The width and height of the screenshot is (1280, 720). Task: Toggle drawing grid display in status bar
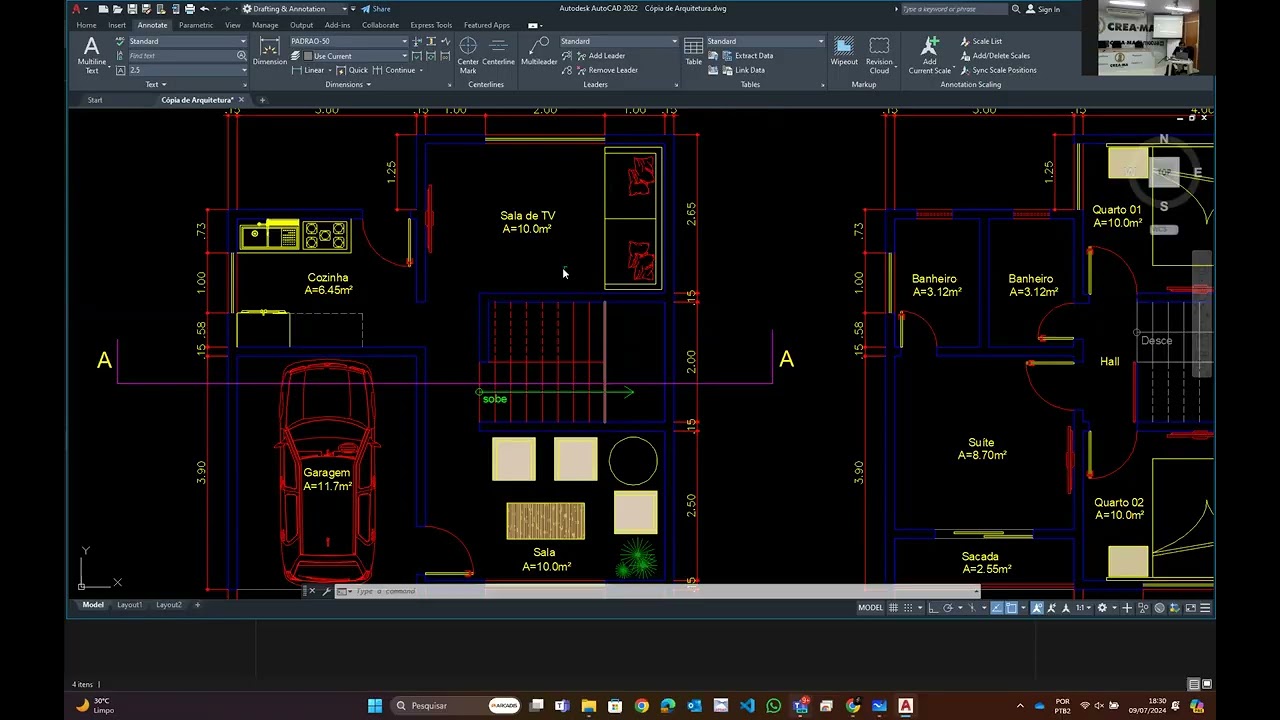click(x=893, y=608)
